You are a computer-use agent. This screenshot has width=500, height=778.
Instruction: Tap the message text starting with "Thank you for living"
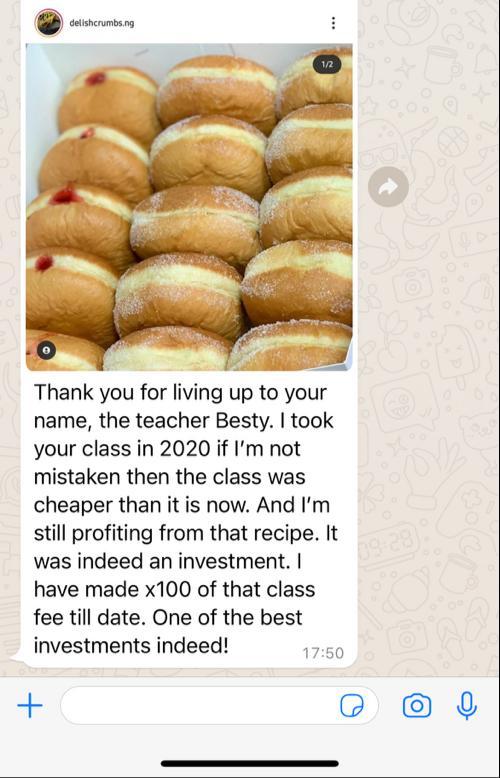(186, 519)
